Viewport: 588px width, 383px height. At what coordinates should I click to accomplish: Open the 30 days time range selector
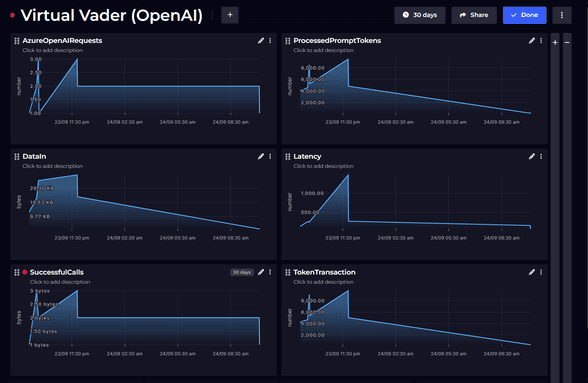click(x=420, y=15)
